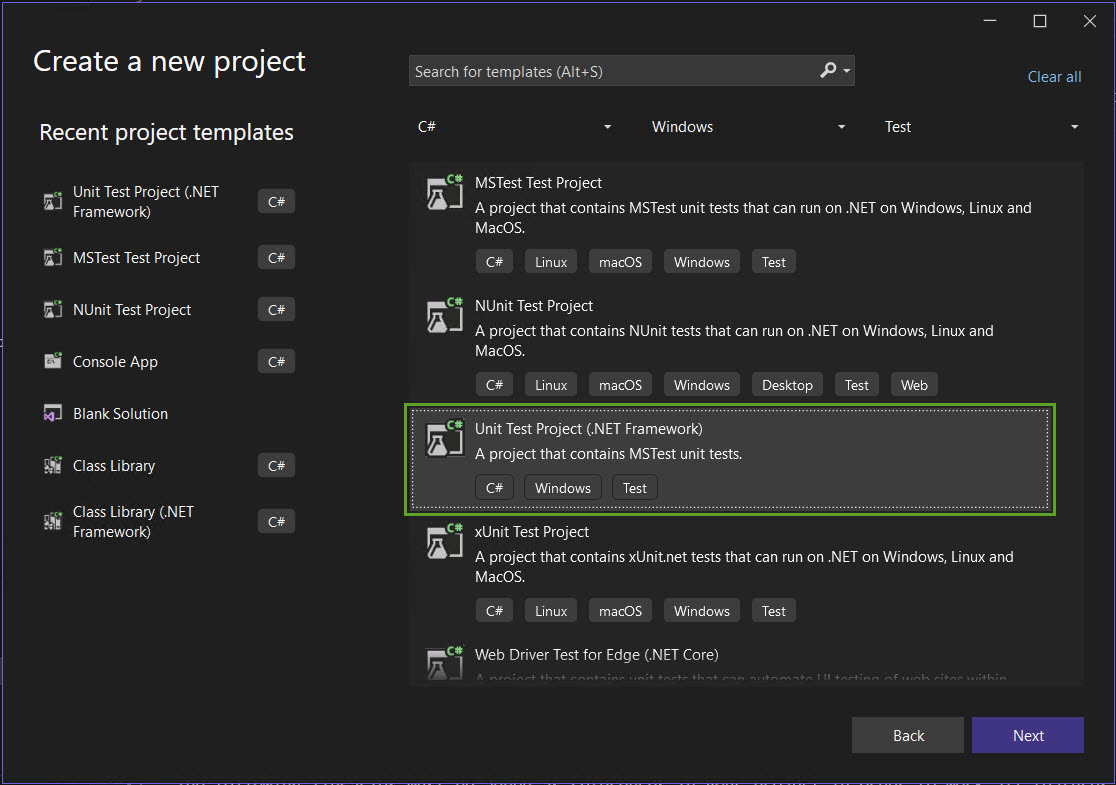Click the Web Driver Test for Edge icon

(443, 663)
